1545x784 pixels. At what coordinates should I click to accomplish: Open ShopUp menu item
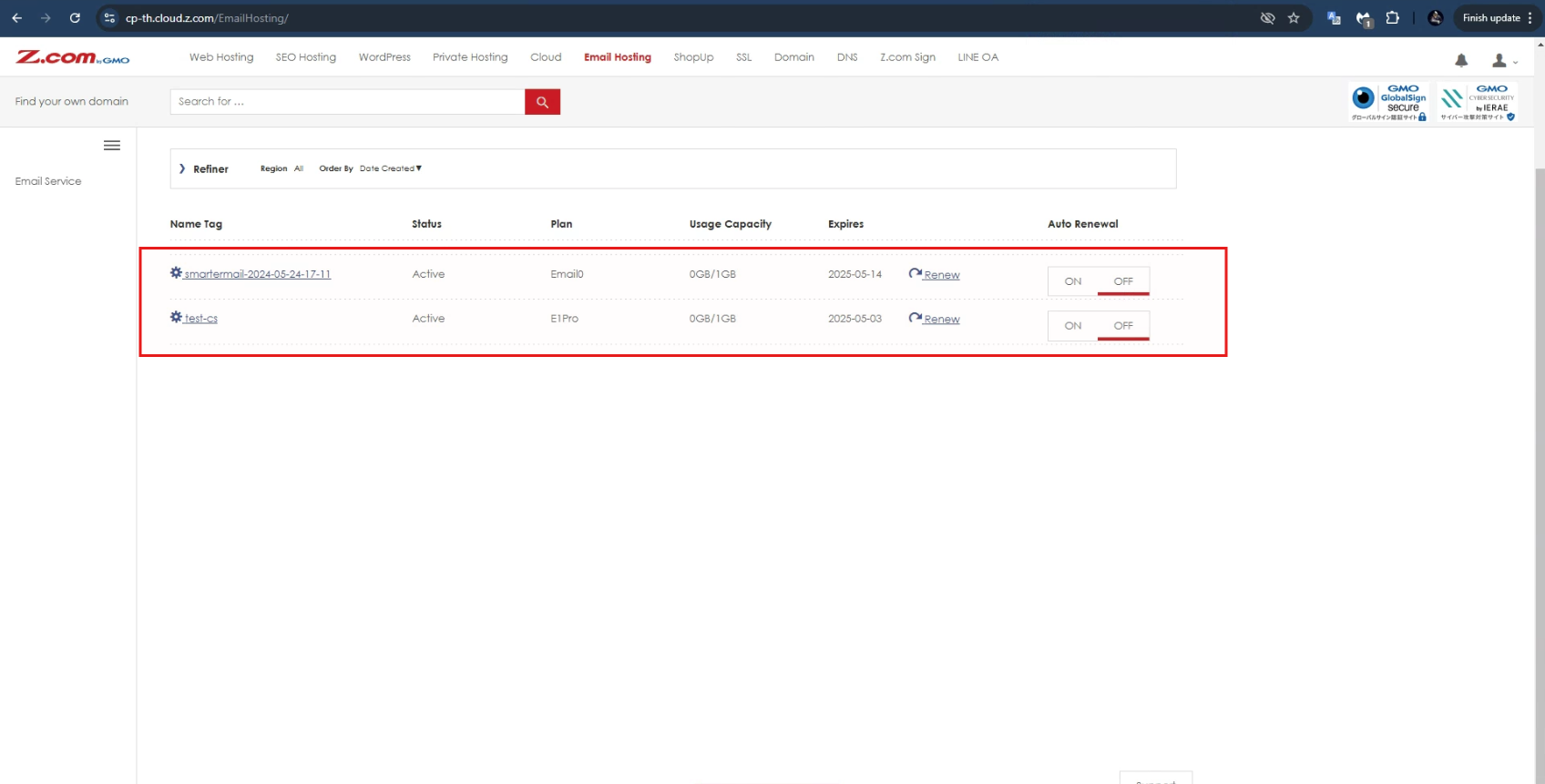tap(693, 57)
